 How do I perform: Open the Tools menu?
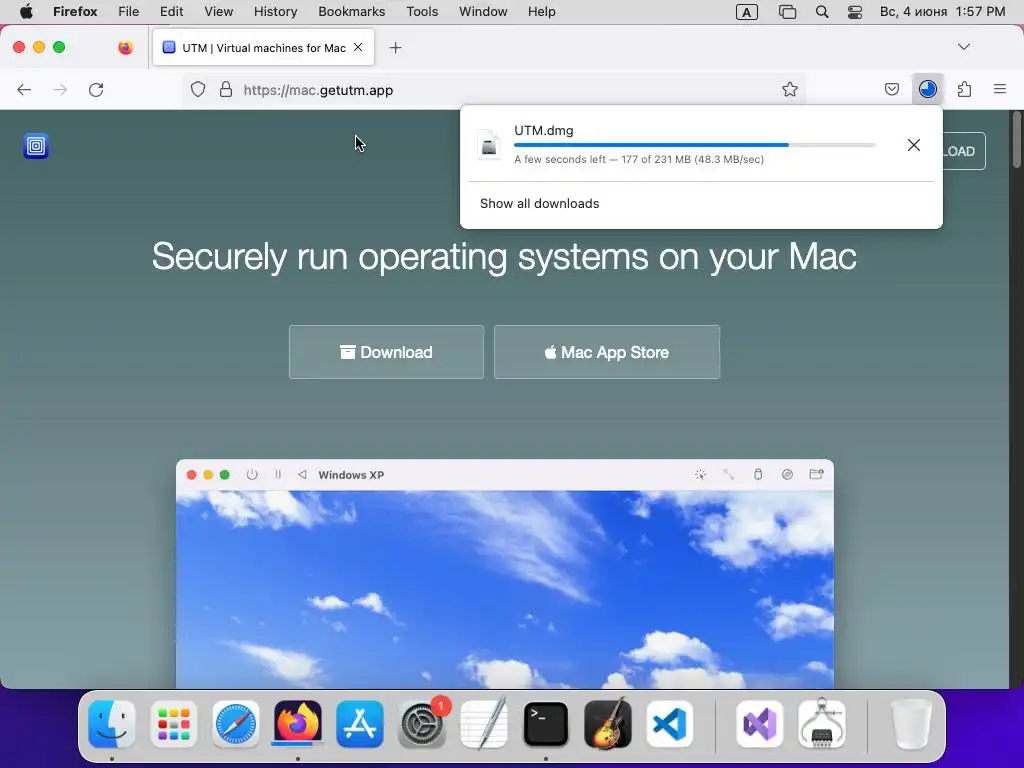[x=423, y=12]
